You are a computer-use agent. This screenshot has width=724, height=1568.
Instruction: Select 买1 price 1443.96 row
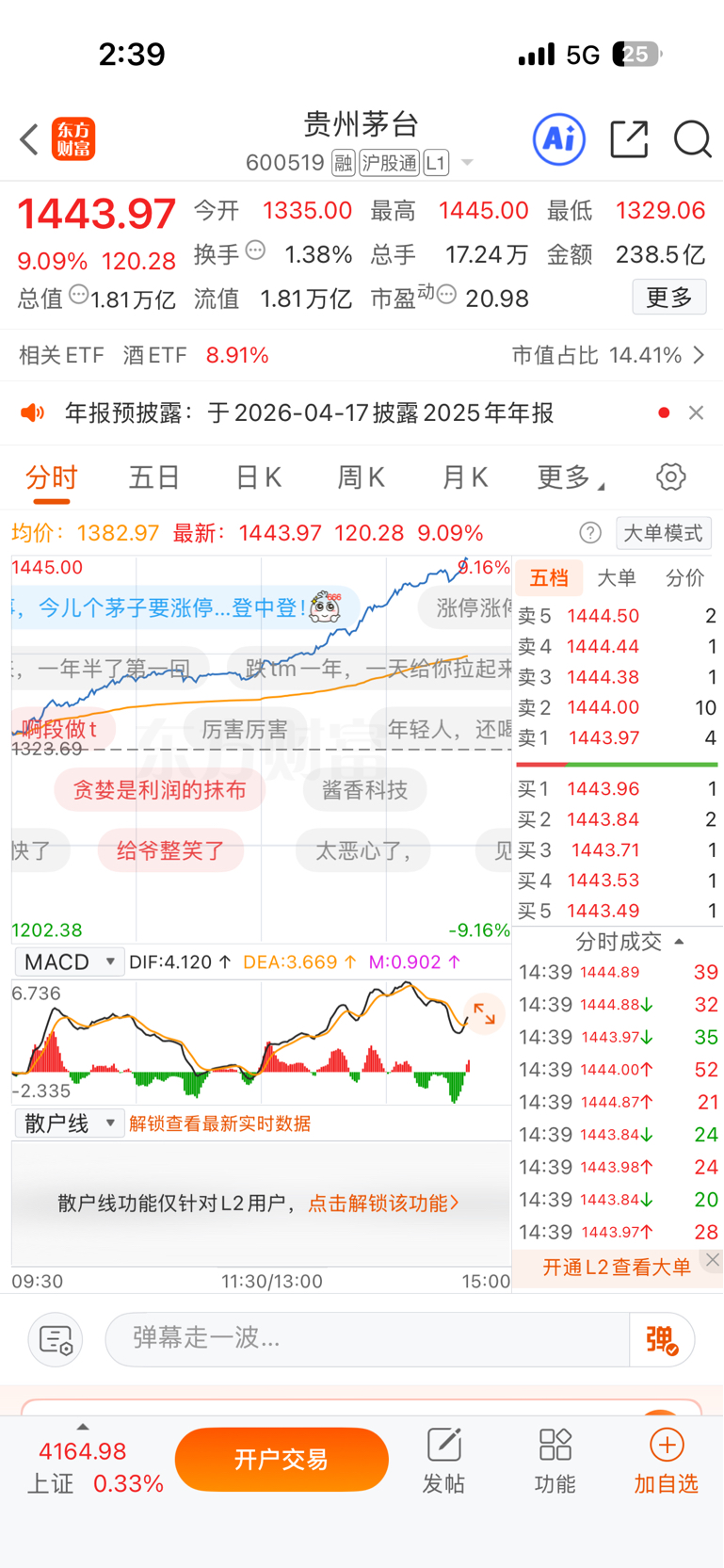click(x=618, y=789)
